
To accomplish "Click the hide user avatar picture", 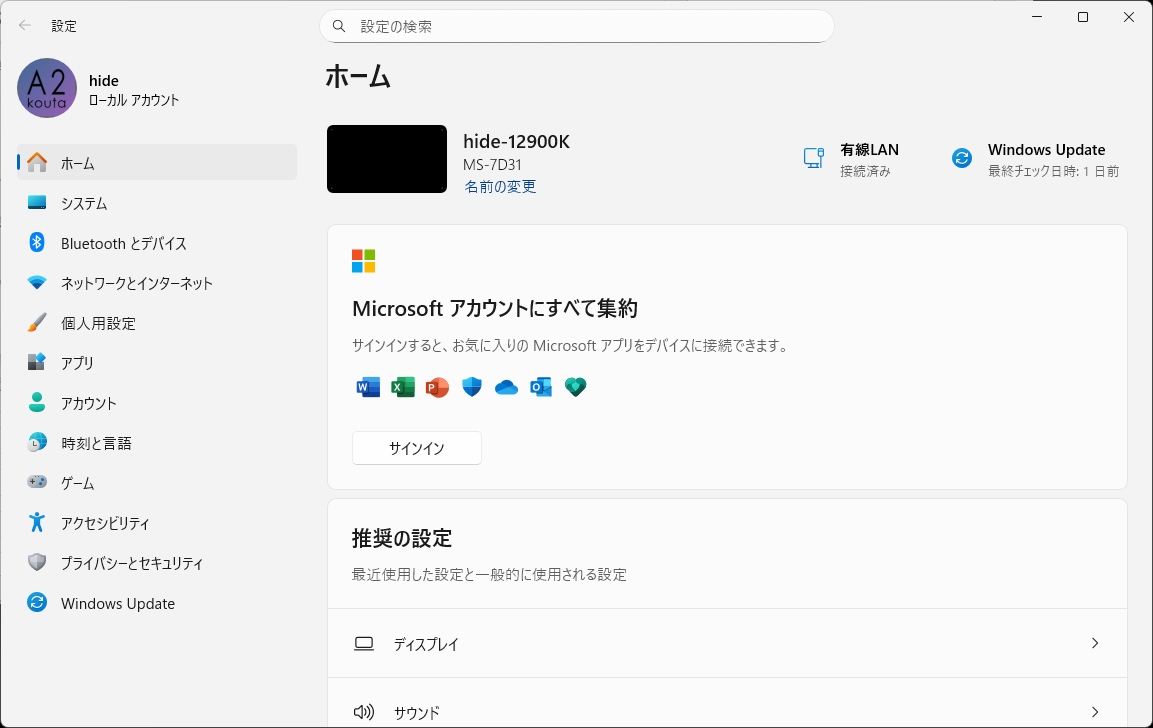I will click(x=47, y=88).
